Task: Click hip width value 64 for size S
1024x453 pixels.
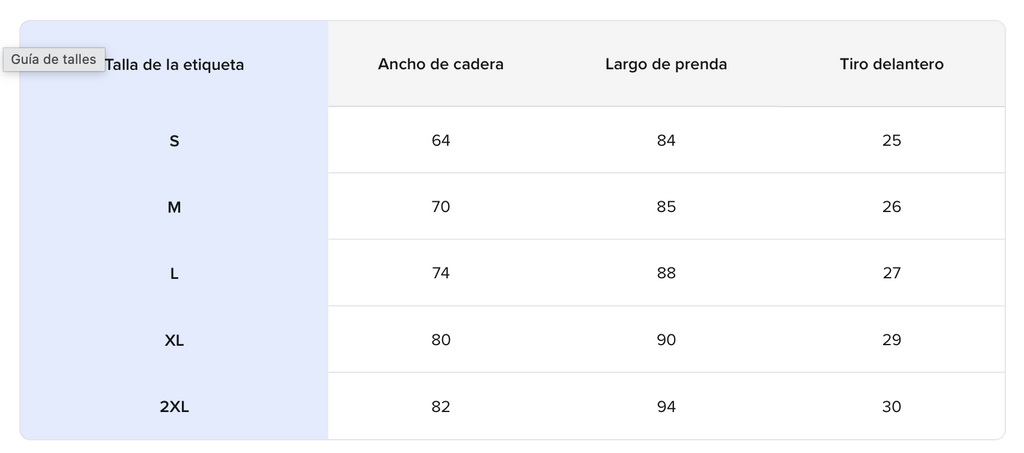Action: tap(441, 140)
